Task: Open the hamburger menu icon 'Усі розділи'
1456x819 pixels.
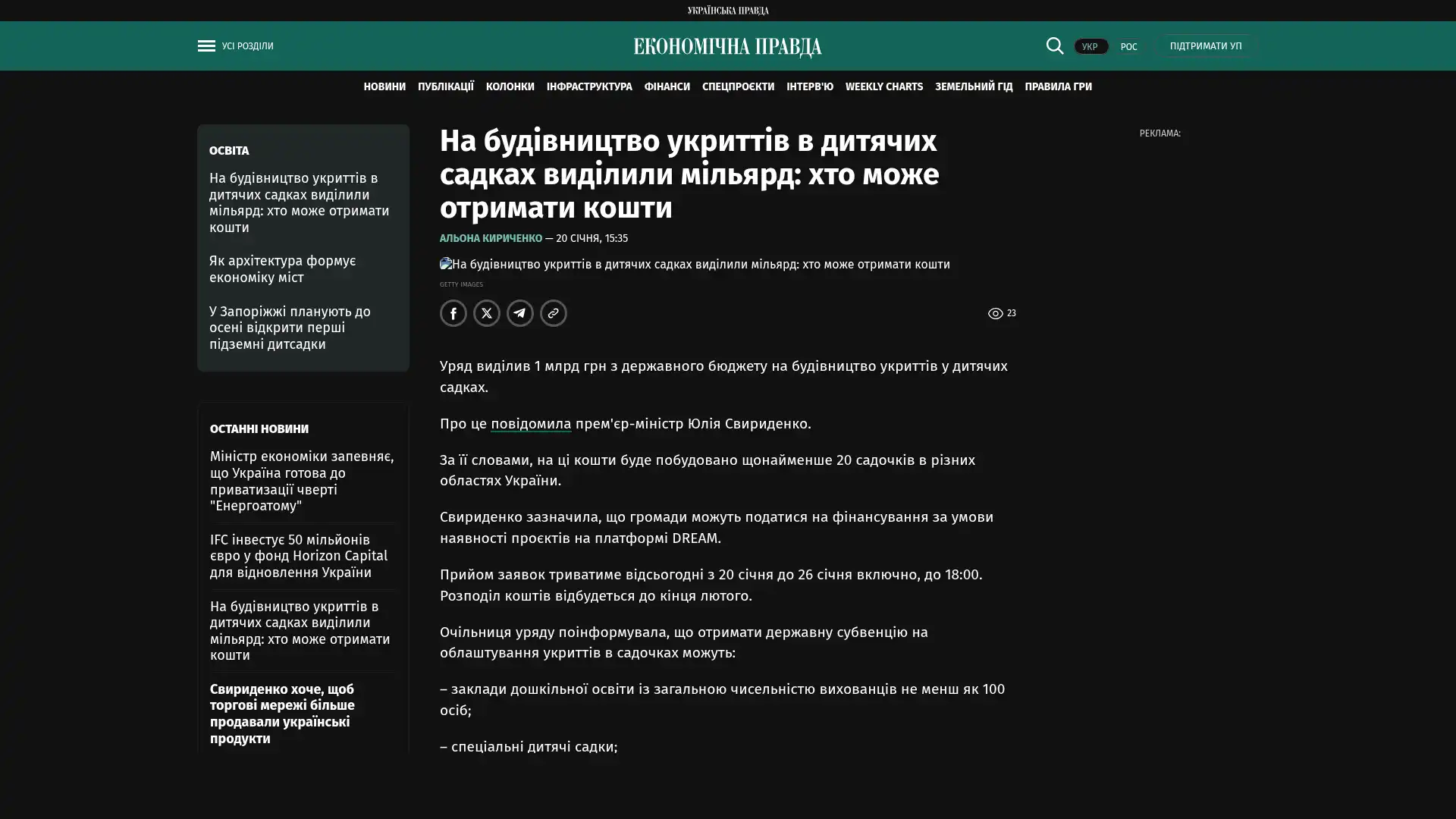Action: click(x=206, y=45)
